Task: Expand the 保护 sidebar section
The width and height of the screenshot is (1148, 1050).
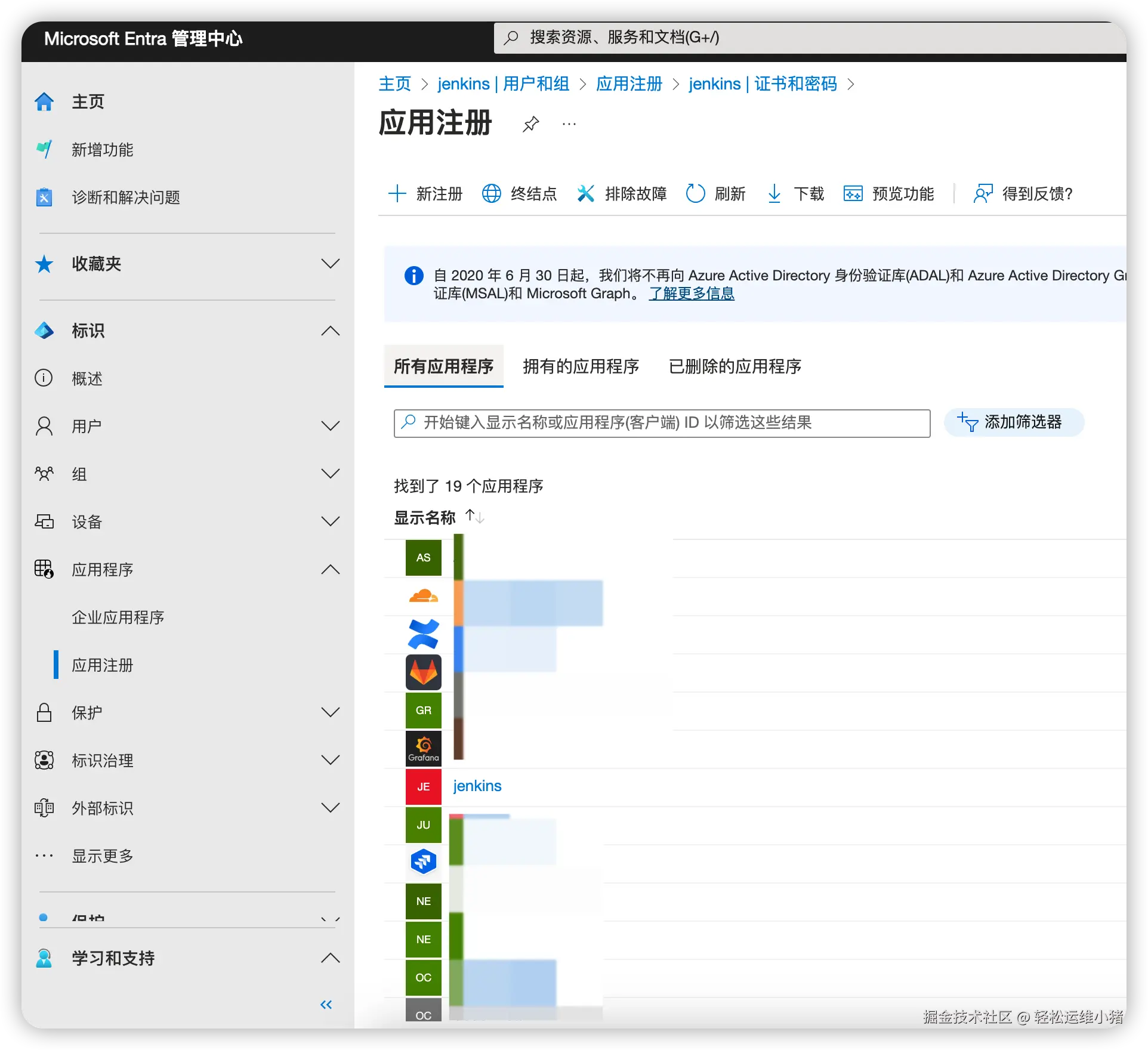Action: (330, 712)
